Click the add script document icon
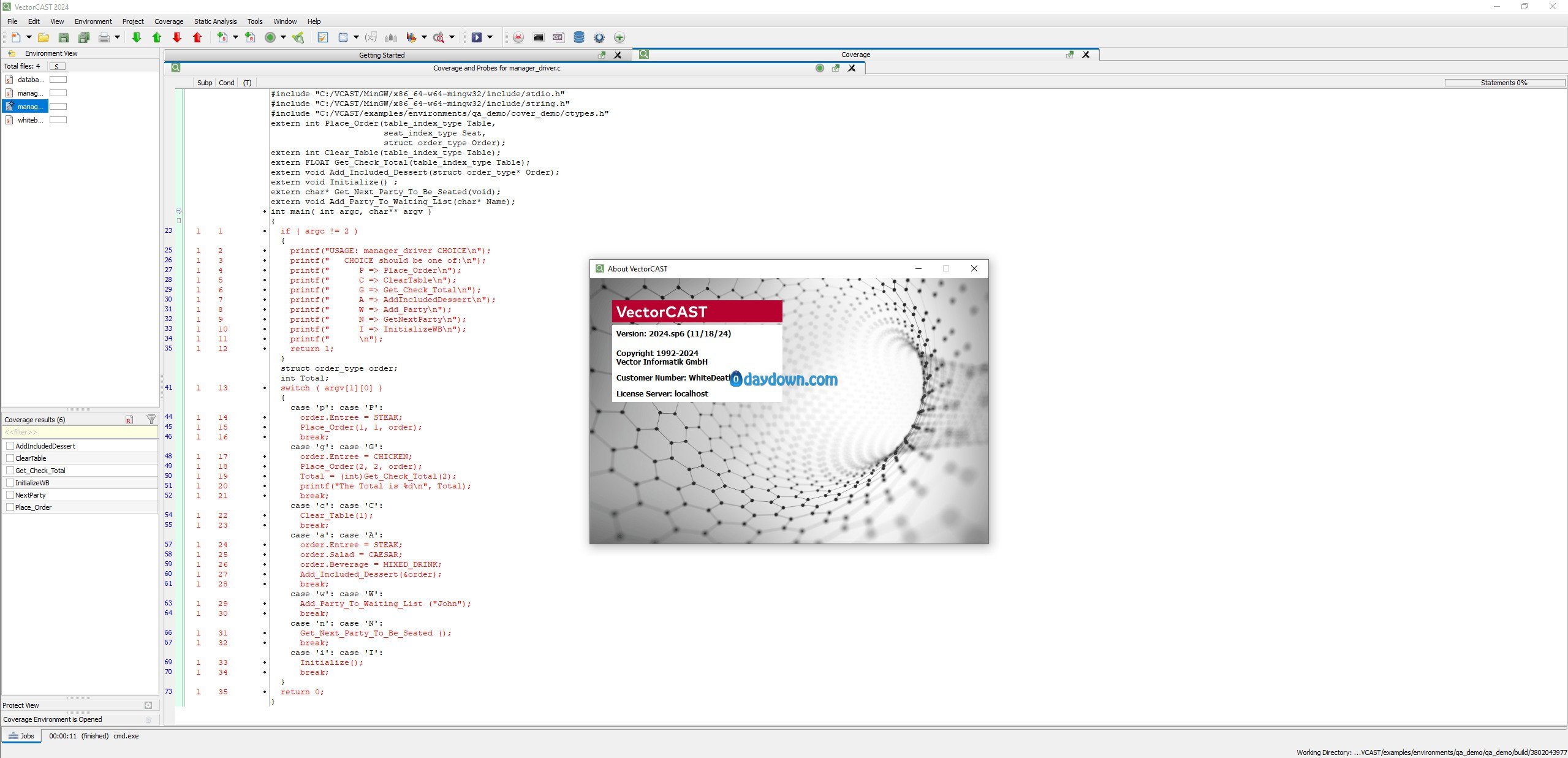1568x758 pixels. [x=222, y=37]
